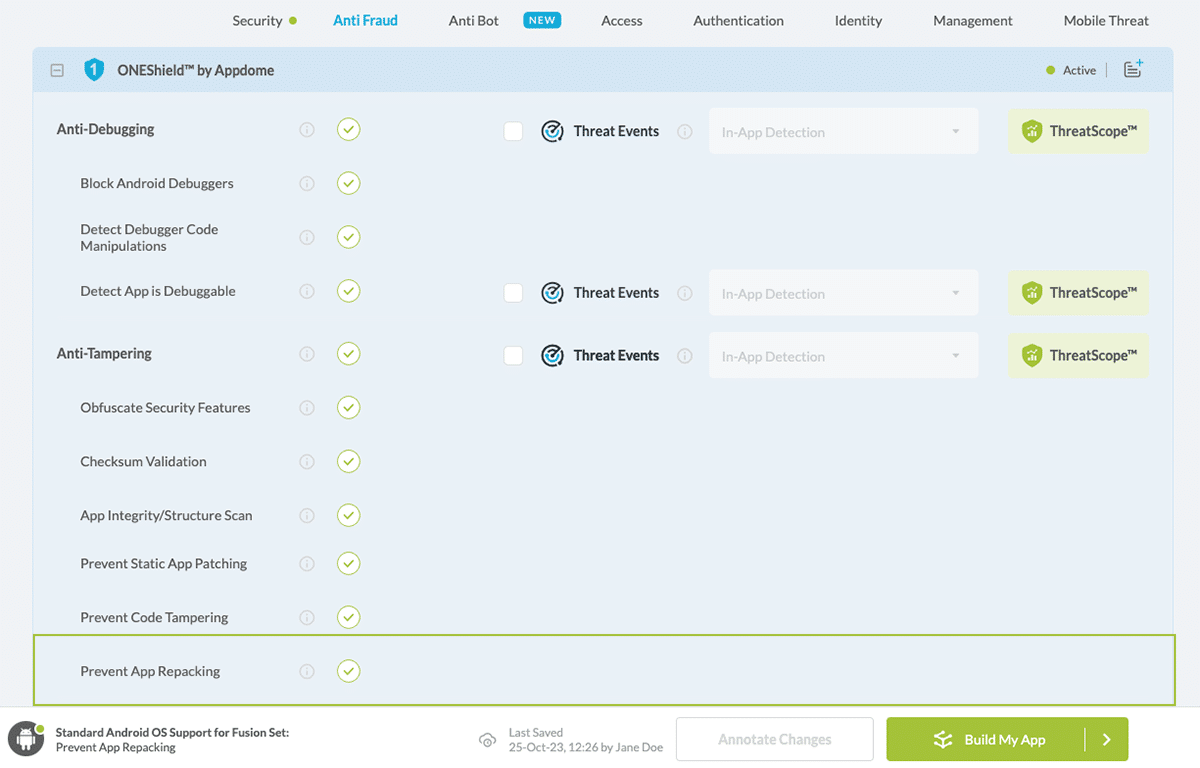Click the Android robot icon in footer
1200x768 pixels.
25,739
